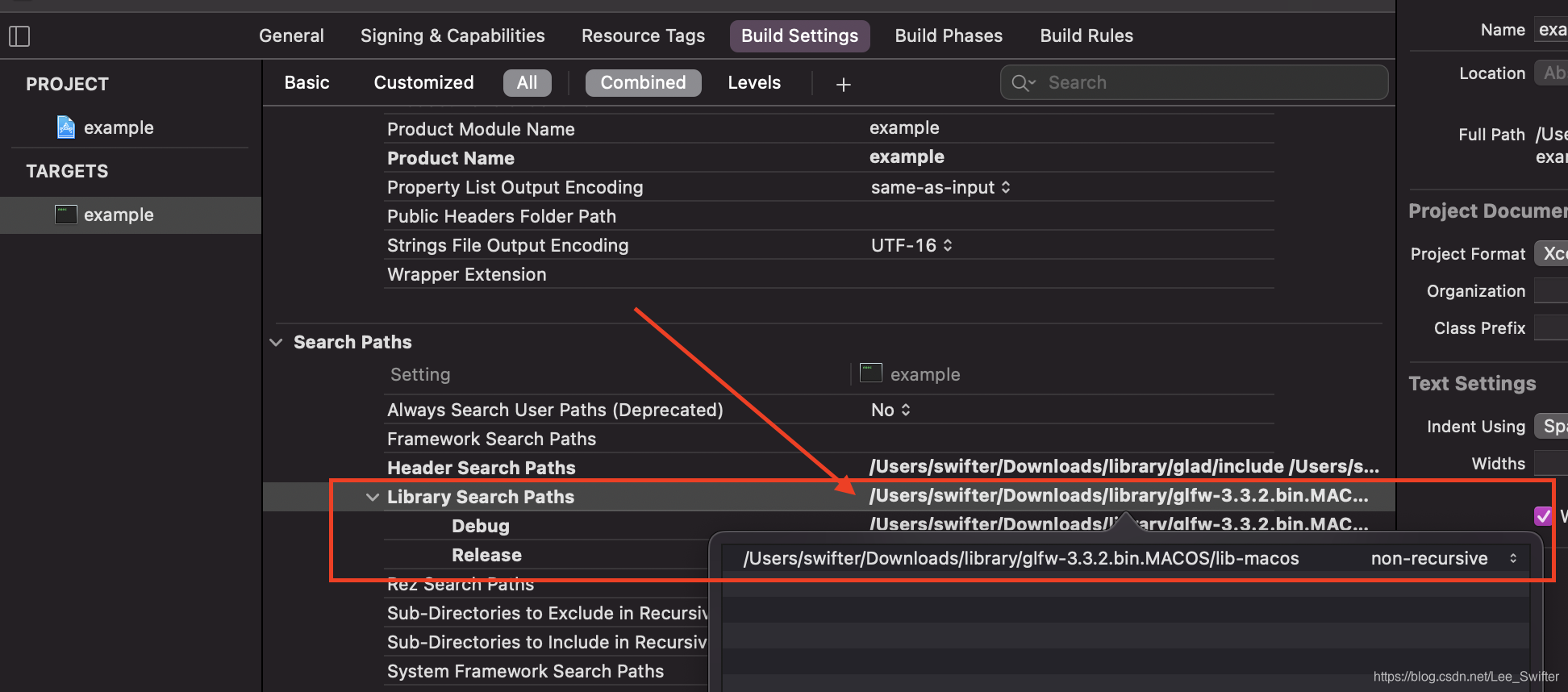The width and height of the screenshot is (1568, 692).
Task: Show Customized build settings
Action: coord(424,82)
